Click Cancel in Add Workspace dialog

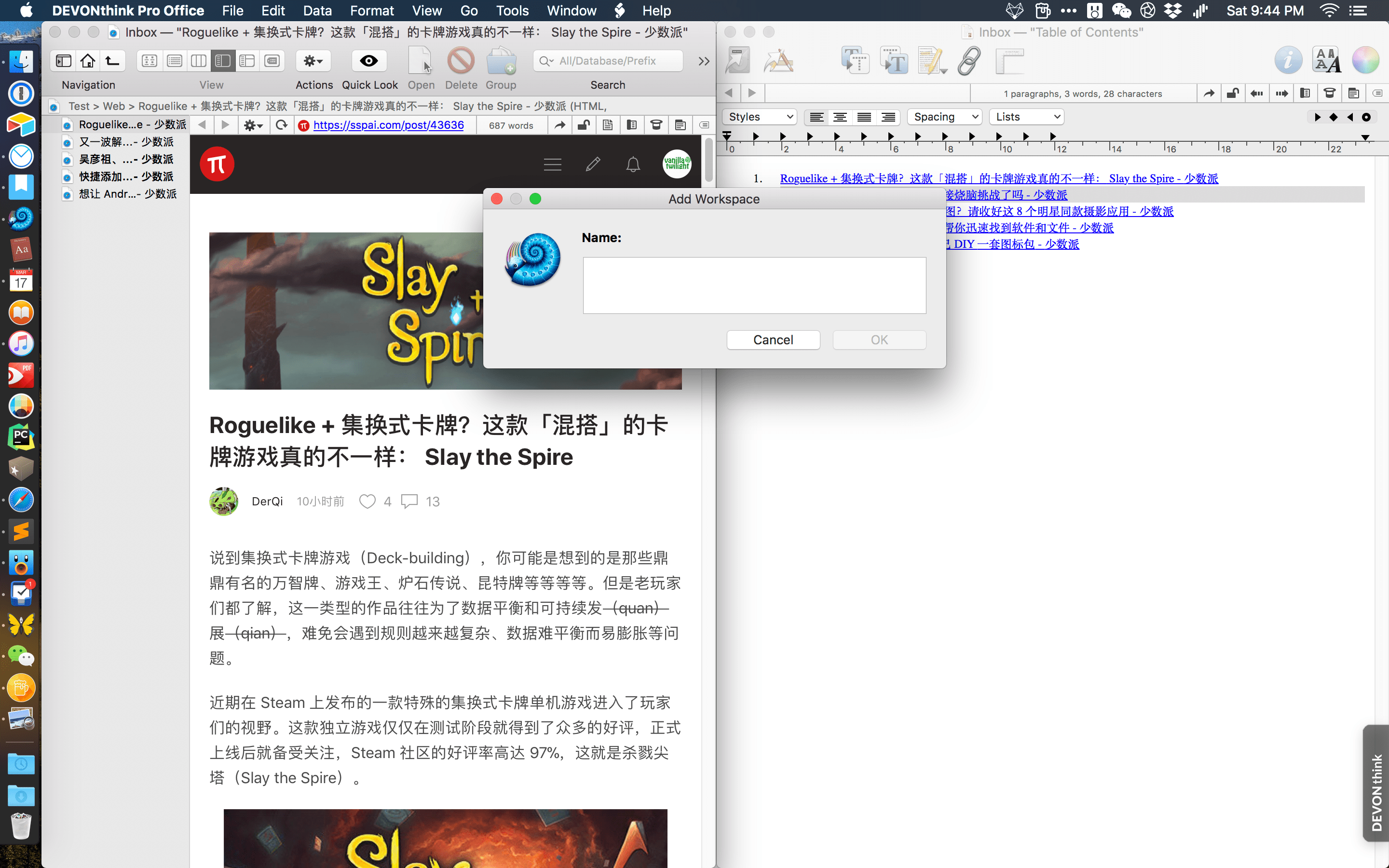[773, 340]
